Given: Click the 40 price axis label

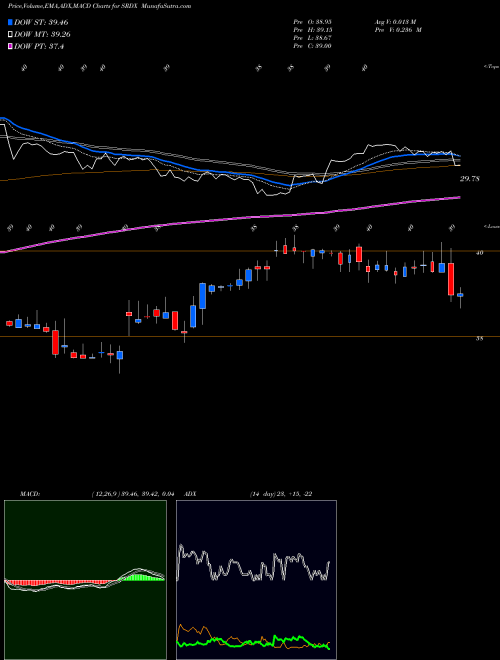Looking at the screenshot, I should [479, 253].
